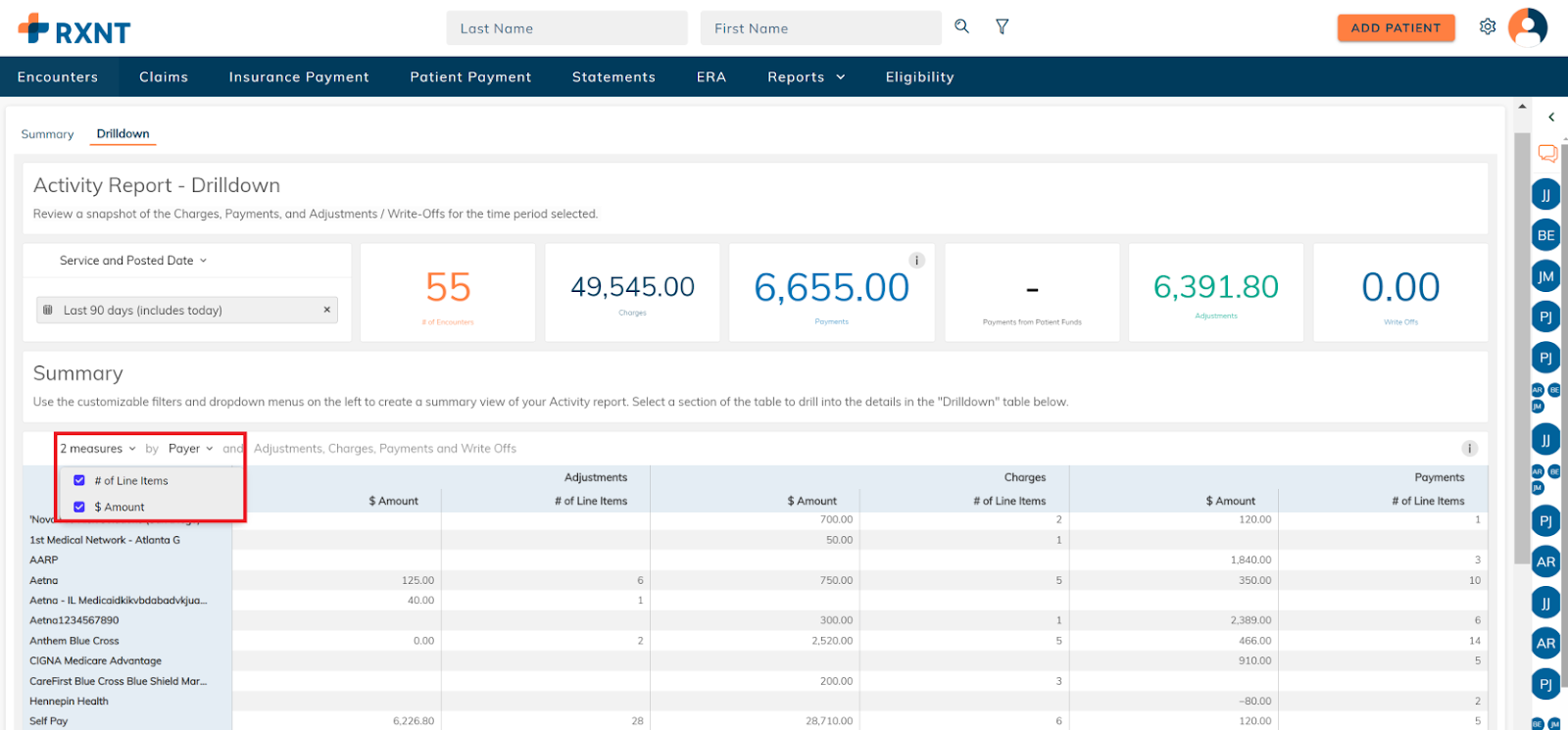1568x730 pixels.
Task: Click the 2,520.00 charges cell
Action: click(x=833, y=641)
